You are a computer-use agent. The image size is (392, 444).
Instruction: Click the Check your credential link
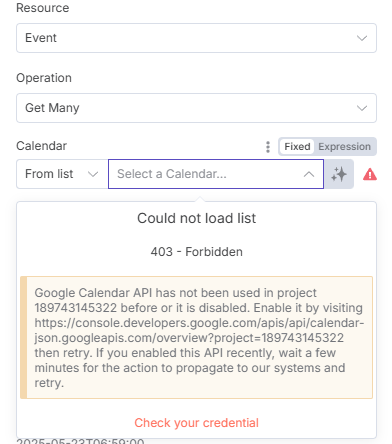pyautogui.click(x=196, y=423)
